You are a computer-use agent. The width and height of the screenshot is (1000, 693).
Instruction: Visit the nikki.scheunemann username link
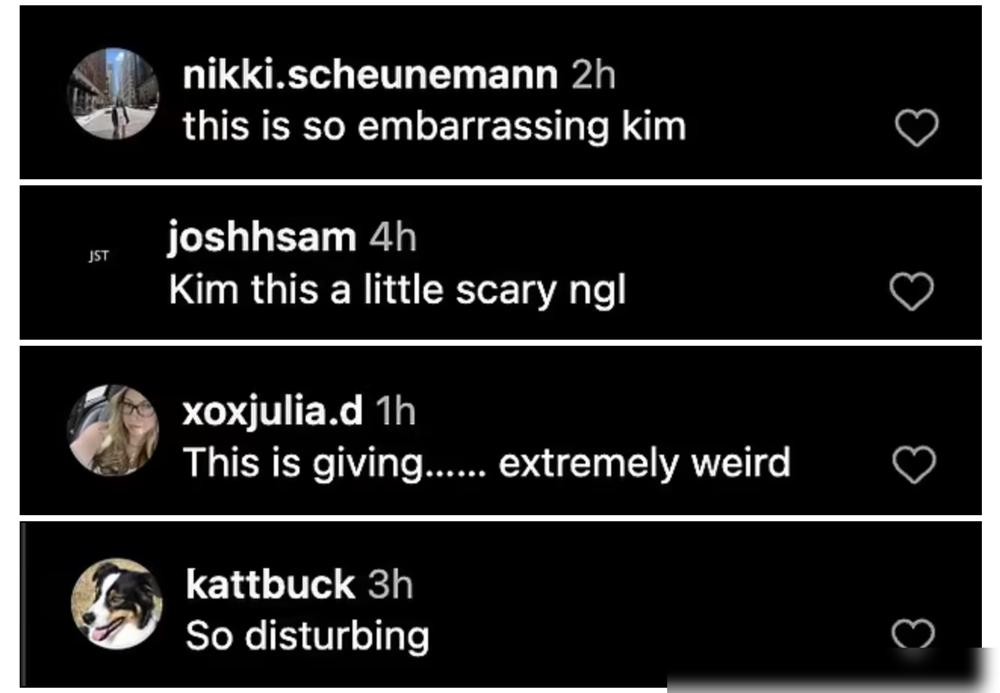pyautogui.click(x=370, y=75)
